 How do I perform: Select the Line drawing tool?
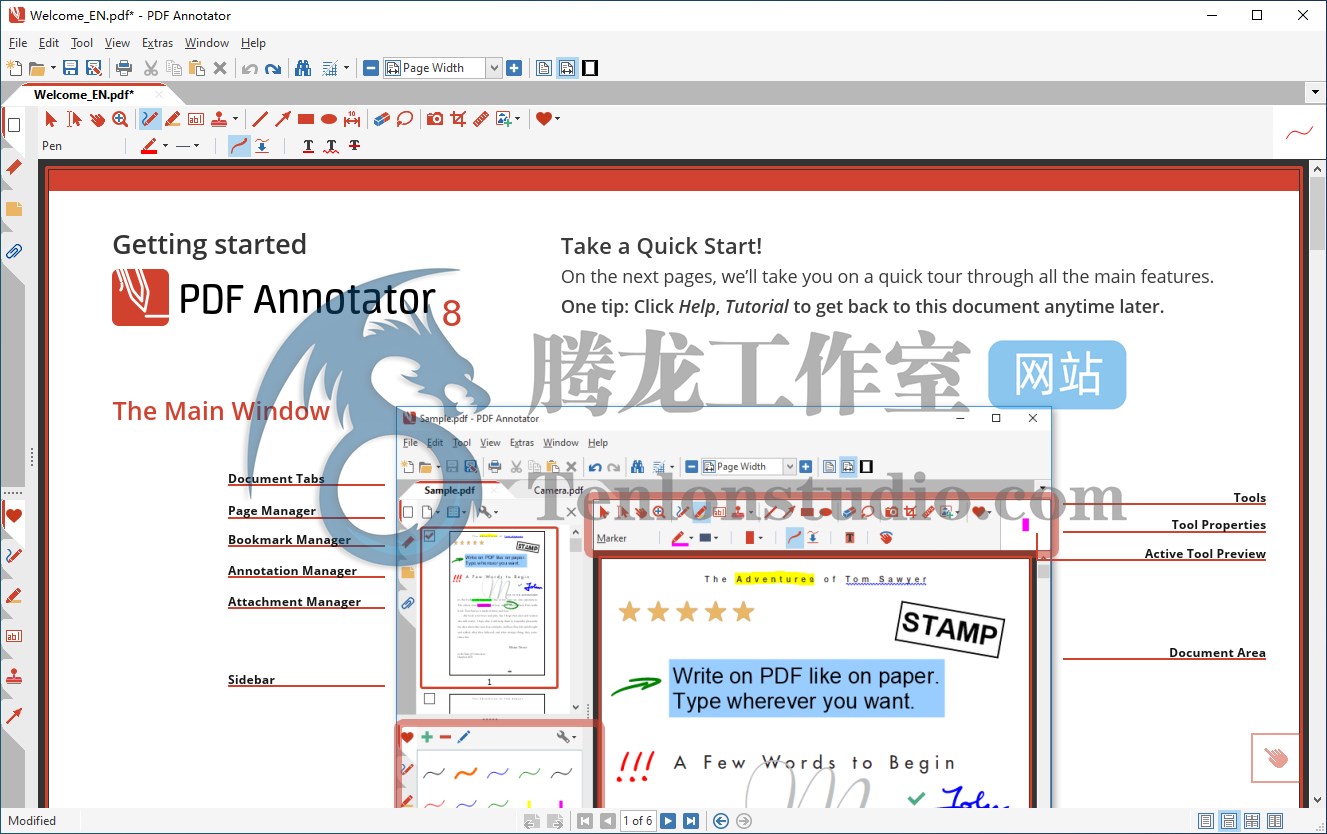pyautogui.click(x=260, y=119)
